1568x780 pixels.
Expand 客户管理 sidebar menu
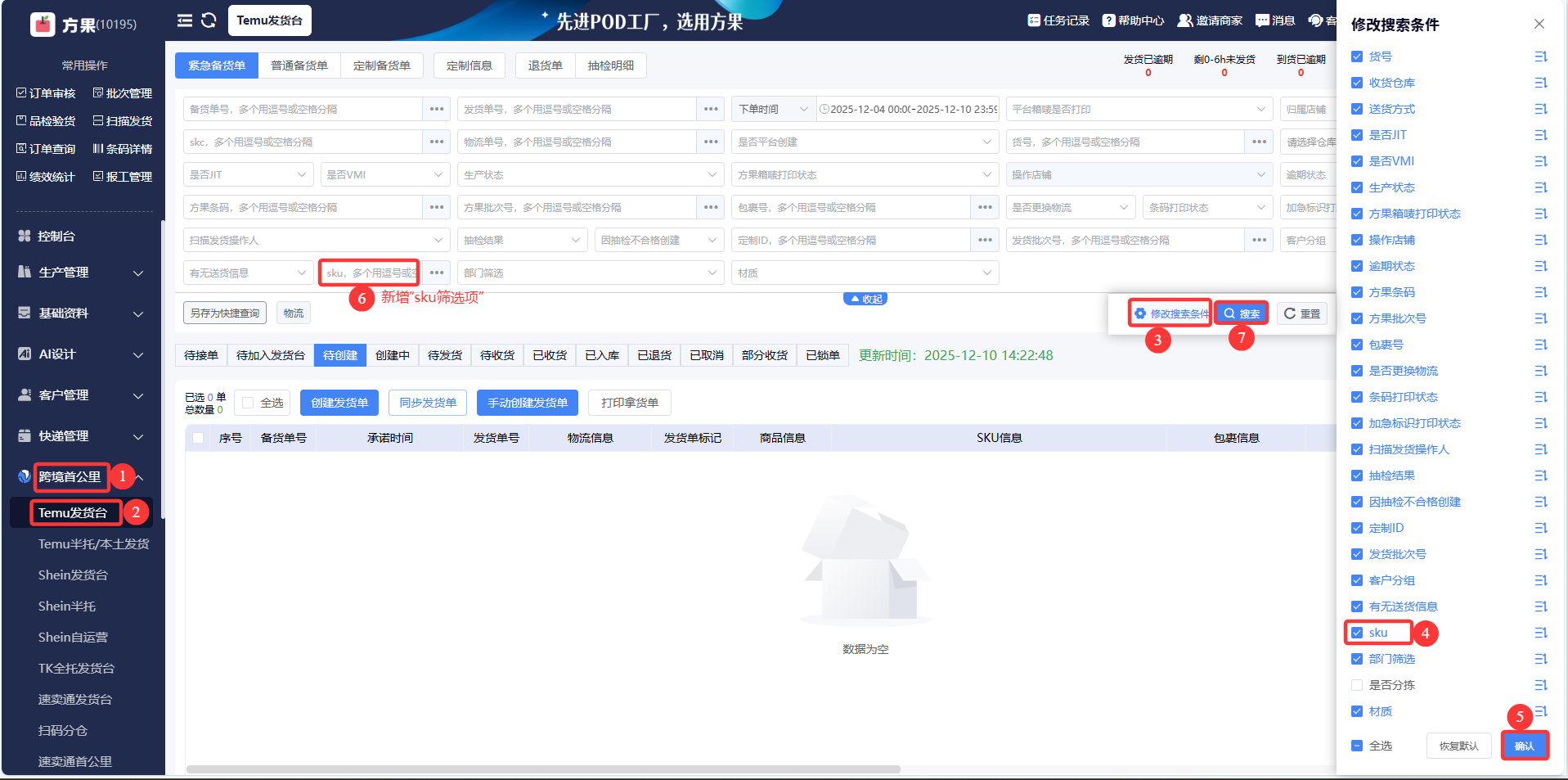(x=81, y=395)
